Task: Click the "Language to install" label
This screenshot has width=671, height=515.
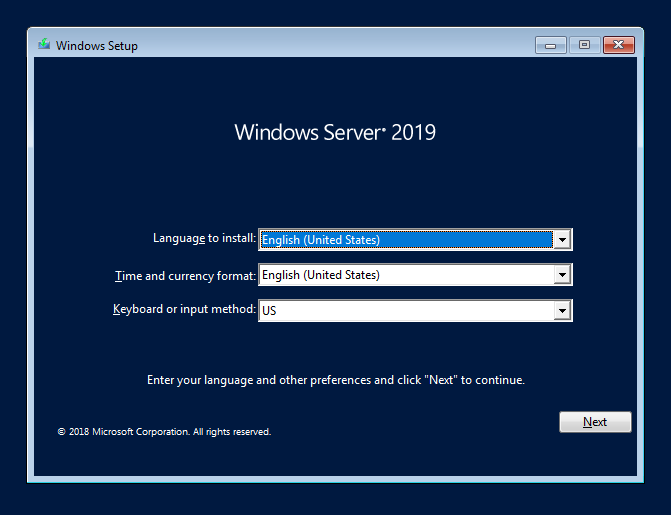Action: (204, 238)
